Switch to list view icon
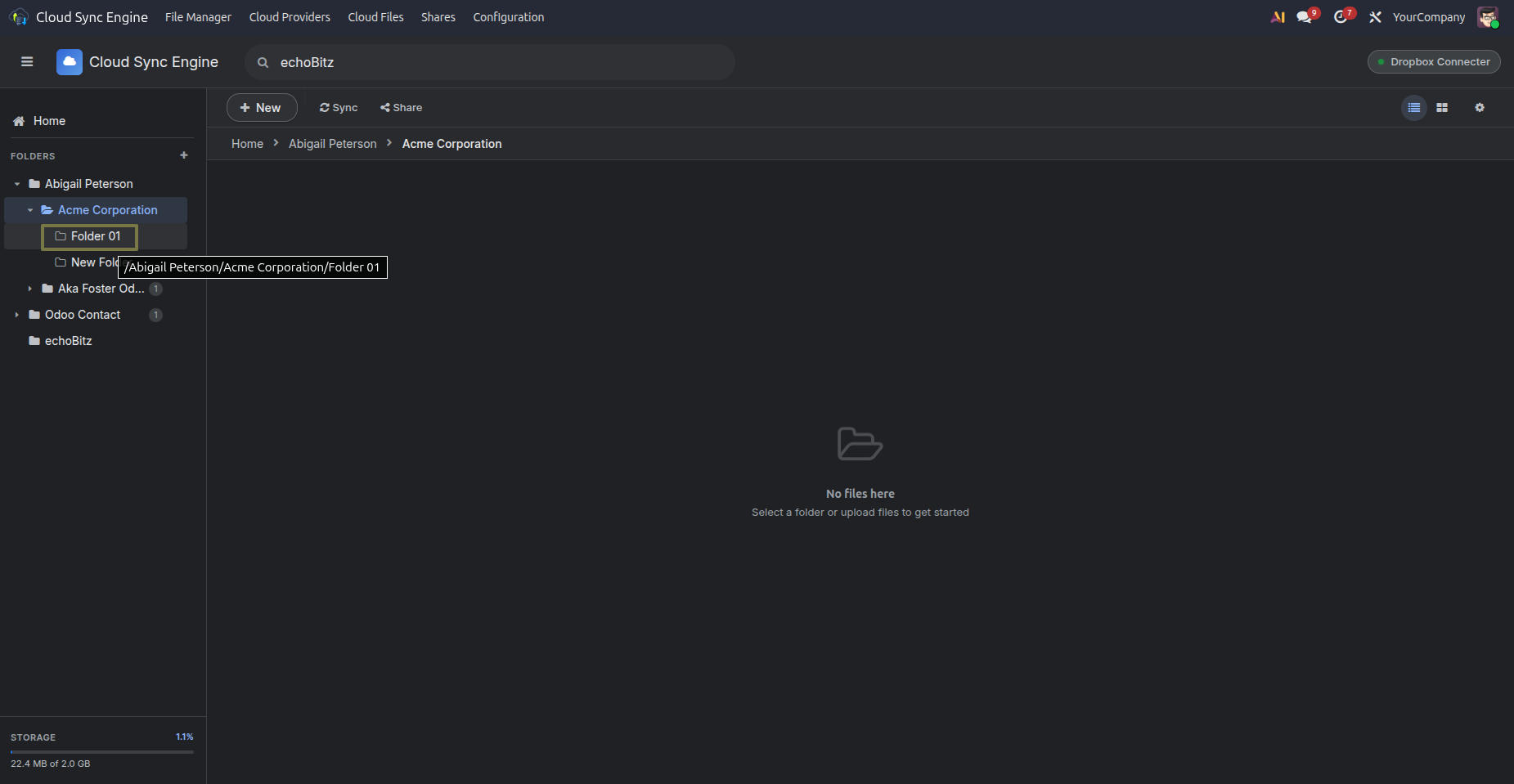Image resolution: width=1514 pixels, height=784 pixels. pyautogui.click(x=1414, y=108)
